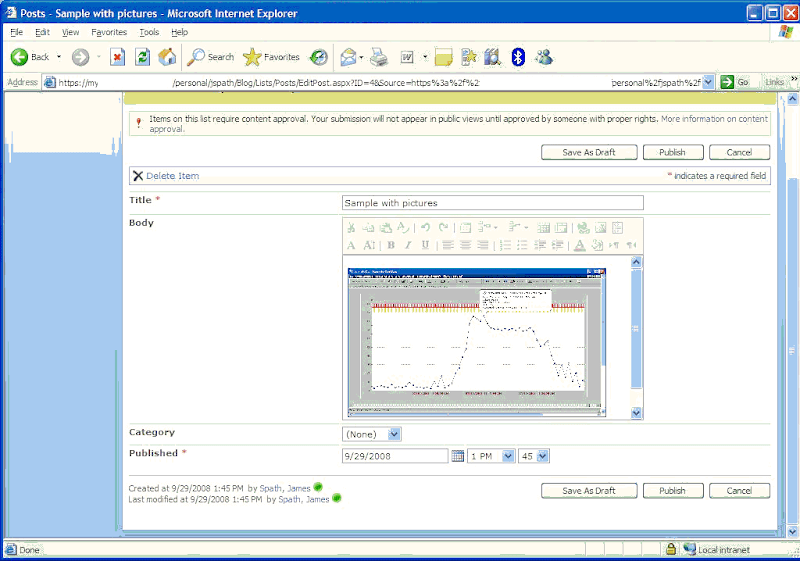Click the Undo icon in editor toolbar
This screenshot has width=800, height=561.
tap(426, 228)
